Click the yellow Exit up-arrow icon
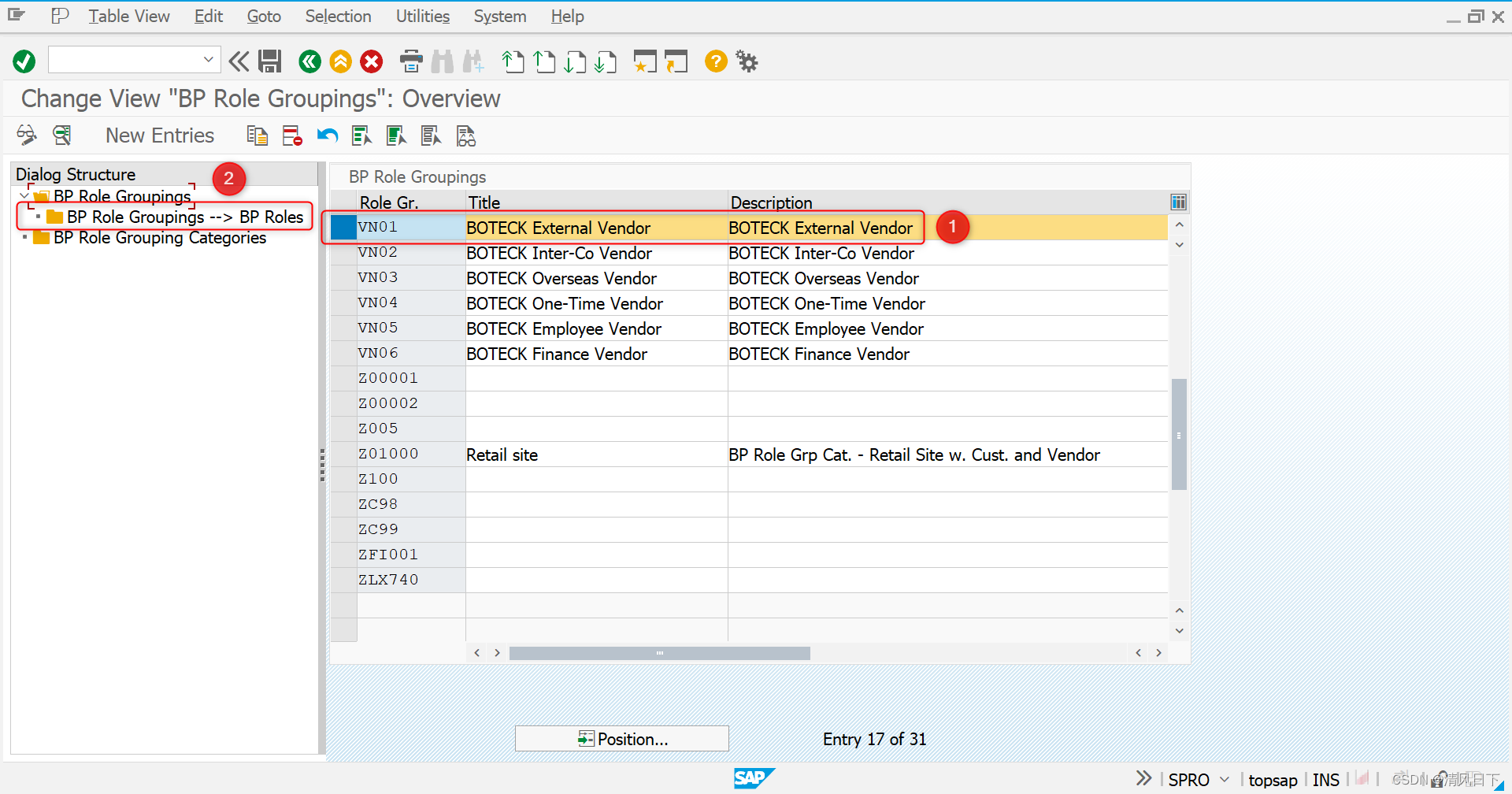 tap(340, 61)
